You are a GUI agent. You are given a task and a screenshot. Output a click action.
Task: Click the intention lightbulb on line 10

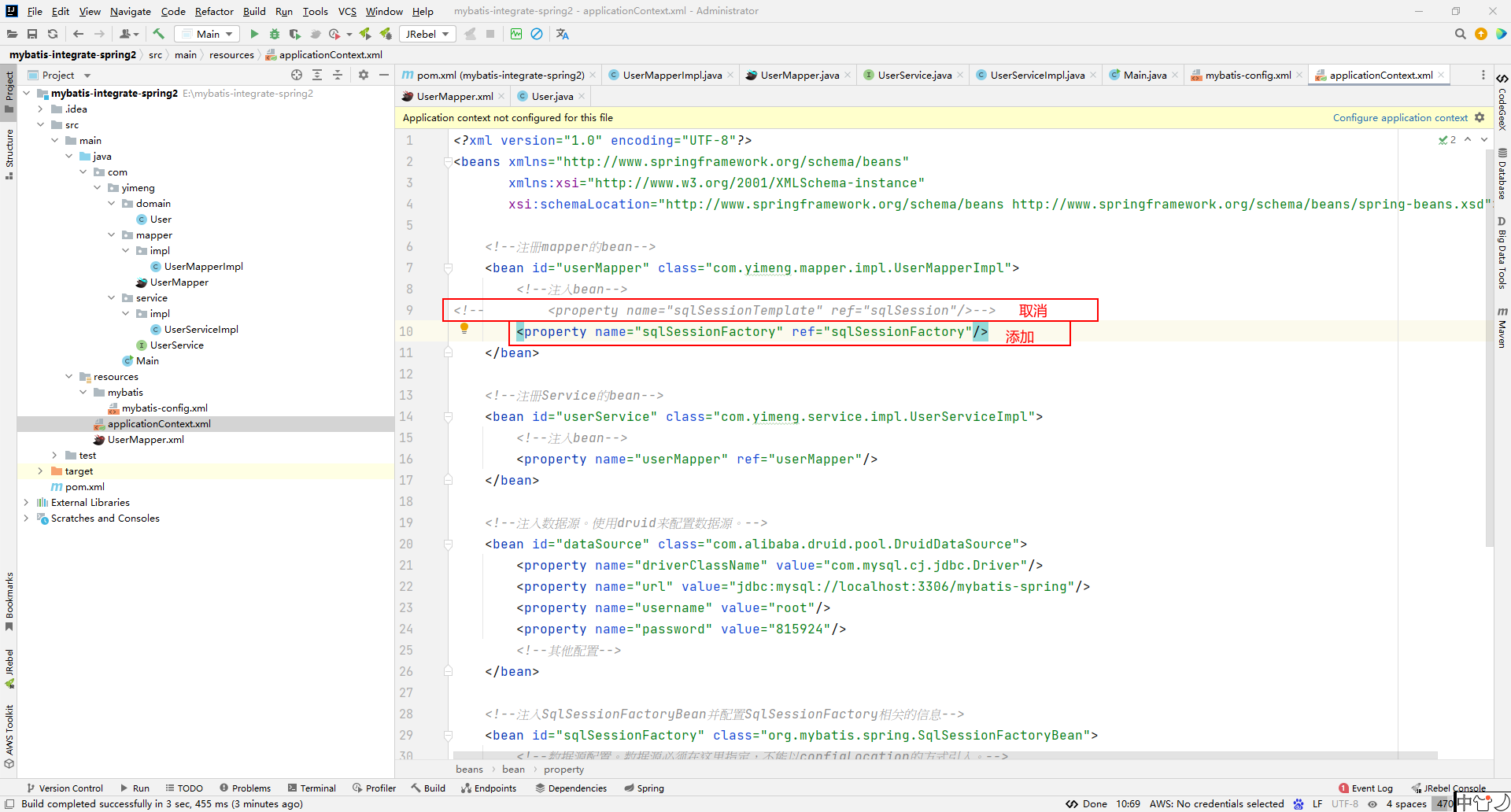pyautogui.click(x=464, y=328)
